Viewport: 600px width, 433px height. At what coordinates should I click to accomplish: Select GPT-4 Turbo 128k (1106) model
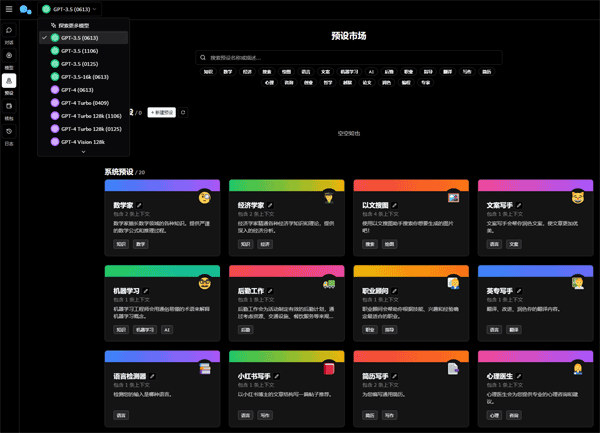click(x=83, y=116)
